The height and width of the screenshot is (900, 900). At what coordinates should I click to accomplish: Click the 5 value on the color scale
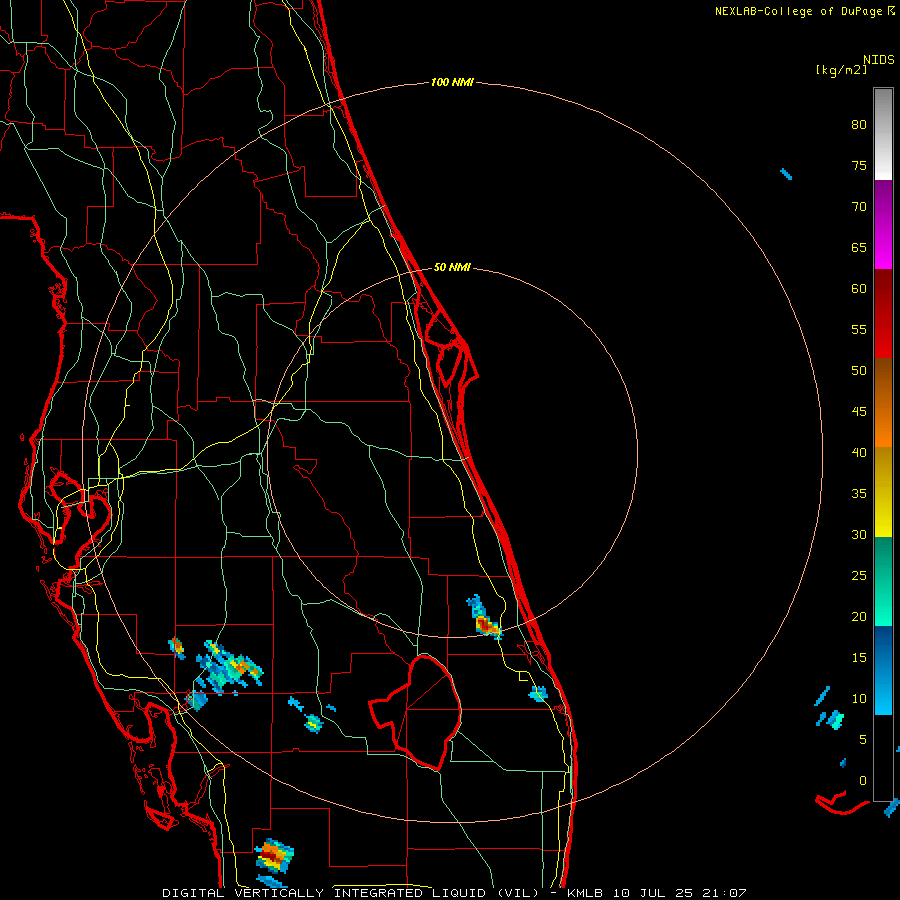(863, 740)
